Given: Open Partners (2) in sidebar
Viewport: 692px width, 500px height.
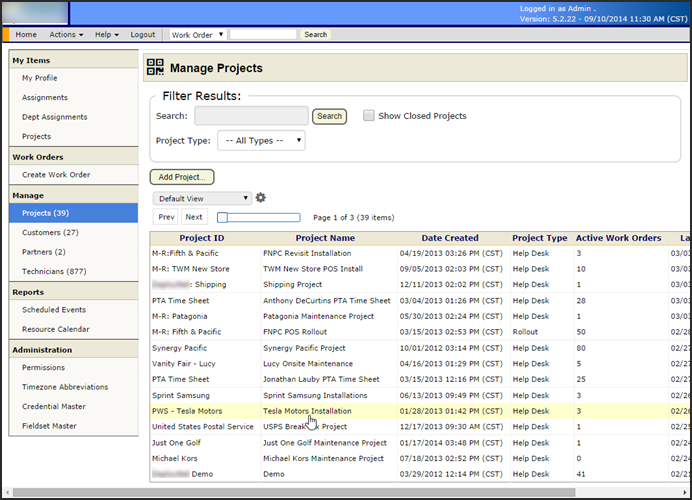Looking at the screenshot, I should (44, 252).
